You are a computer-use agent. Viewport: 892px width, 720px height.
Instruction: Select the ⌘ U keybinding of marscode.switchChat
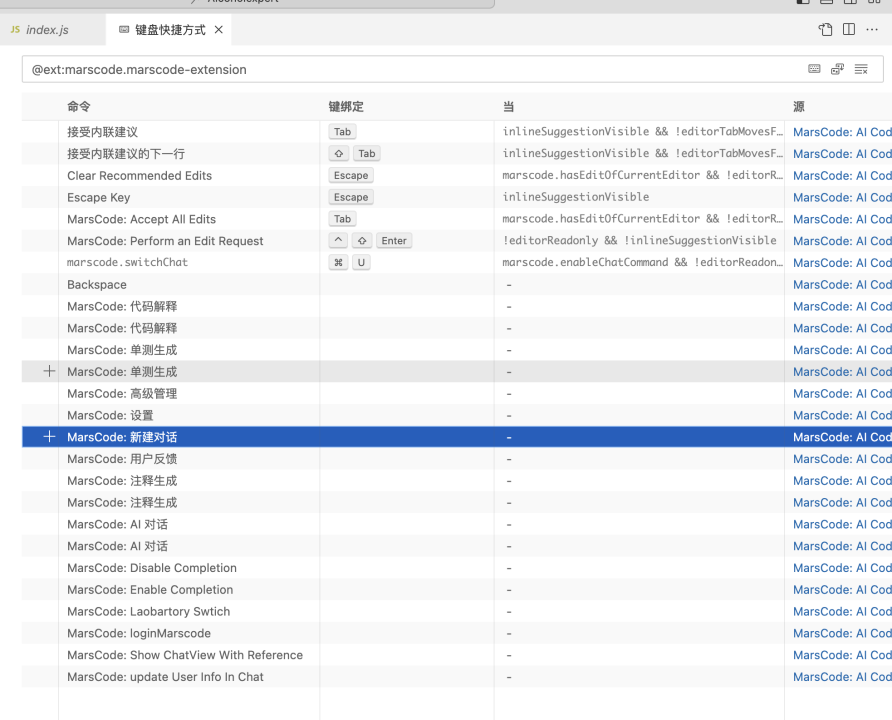349,263
